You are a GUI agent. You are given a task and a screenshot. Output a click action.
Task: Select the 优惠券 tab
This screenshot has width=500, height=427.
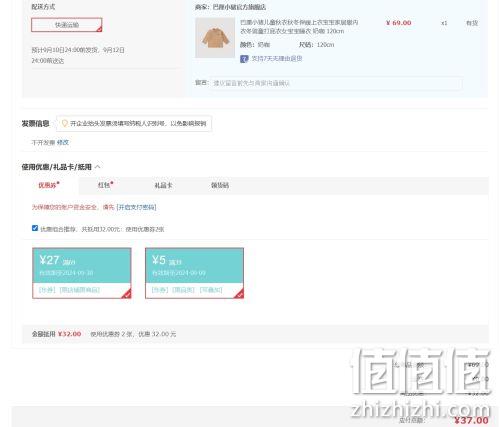[x=49, y=185]
